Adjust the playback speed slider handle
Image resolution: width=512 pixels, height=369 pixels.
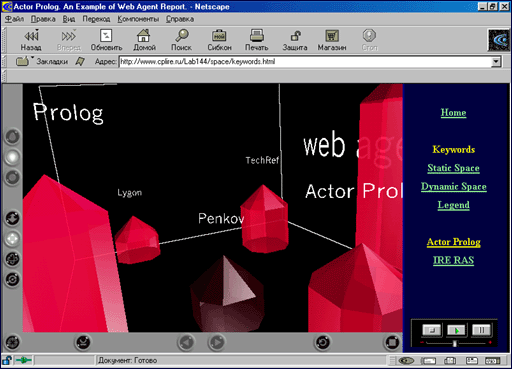click(x=454, y=343)
